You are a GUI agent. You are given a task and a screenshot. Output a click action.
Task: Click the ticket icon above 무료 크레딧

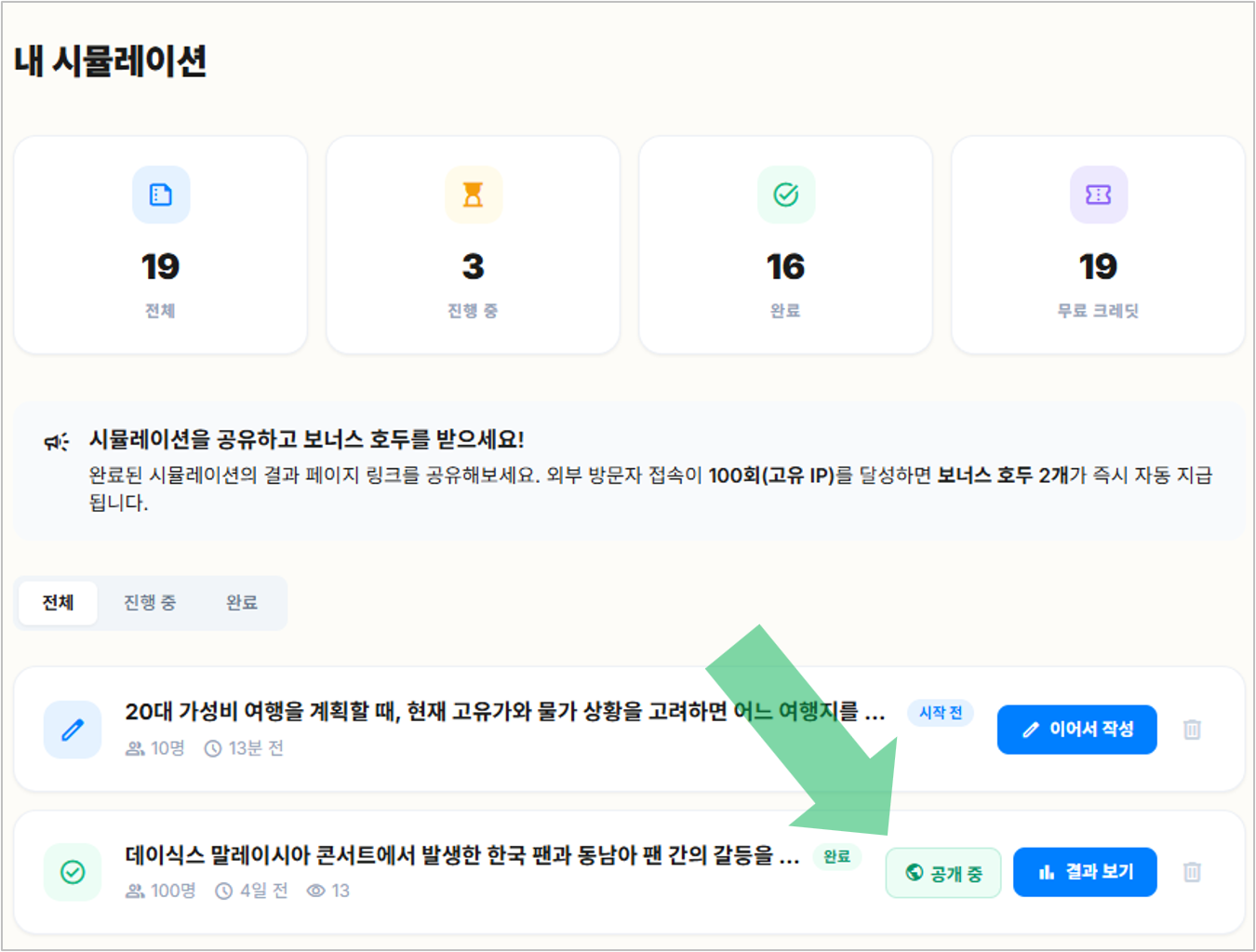1099,194
